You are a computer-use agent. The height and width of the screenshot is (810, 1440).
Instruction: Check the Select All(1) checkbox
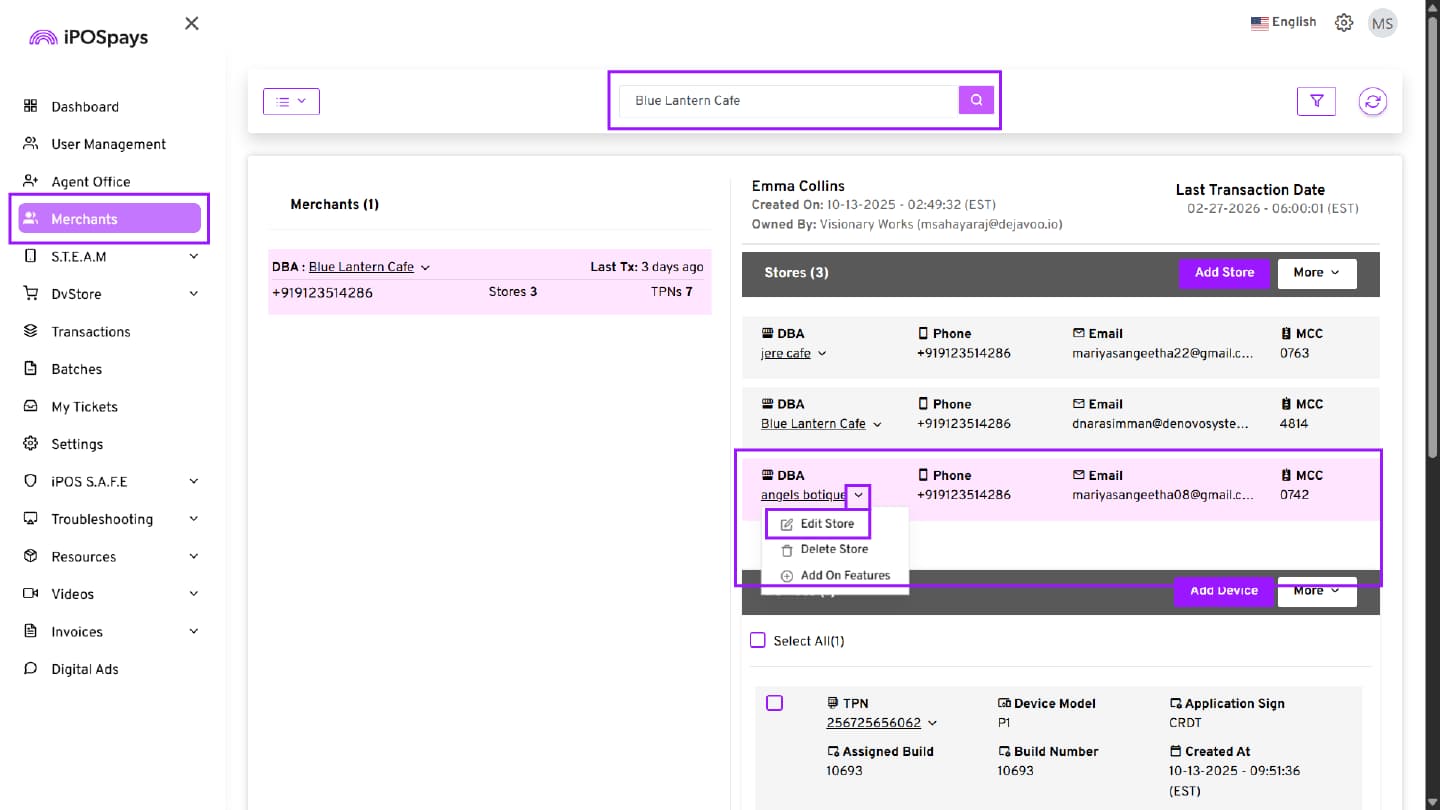pos(758,640)
